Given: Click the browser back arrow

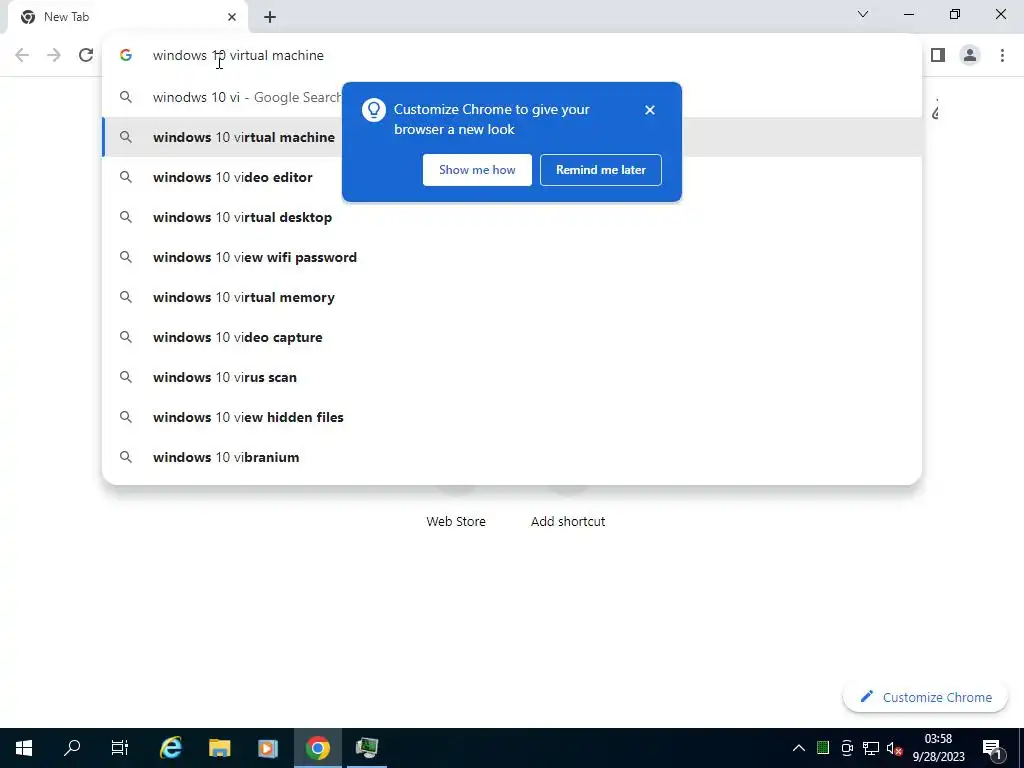Looking at the screenshot, I should pyautogui.click(x=22, y=56).
